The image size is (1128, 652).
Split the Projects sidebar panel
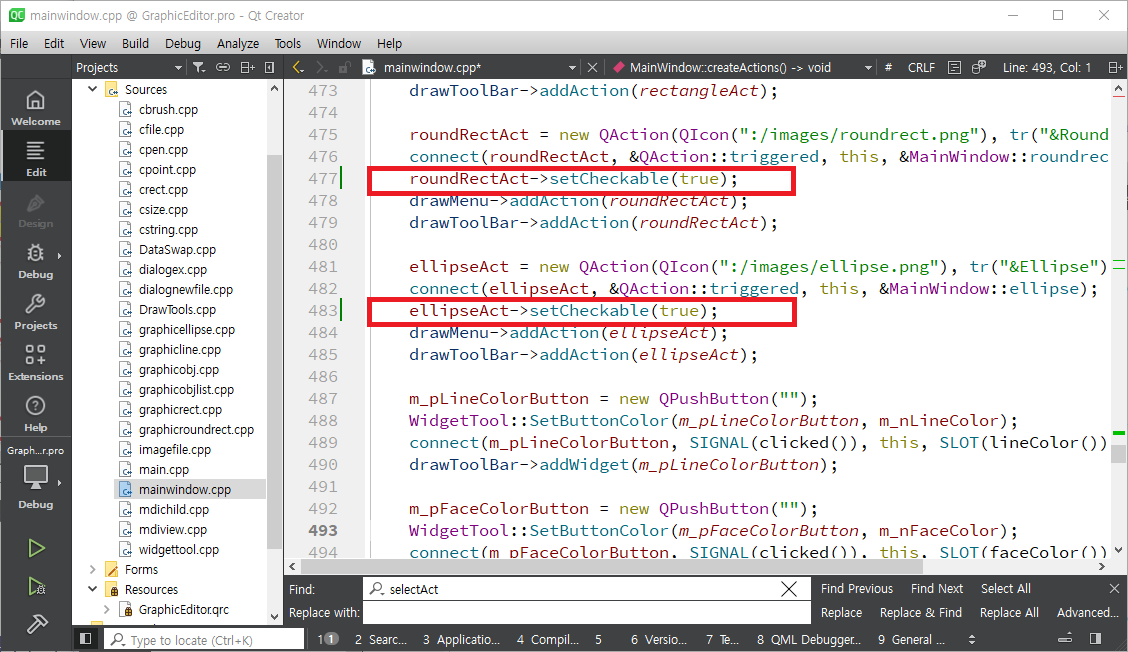(247, 68)
